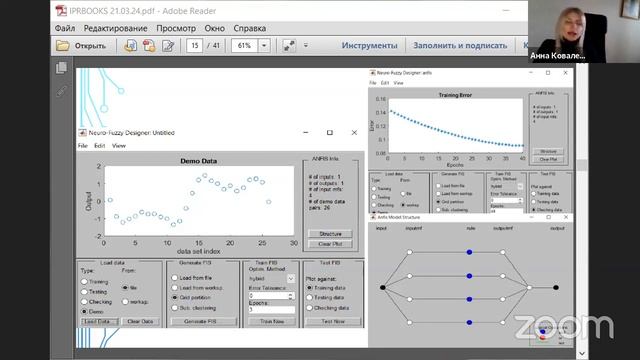640x360 pixels.
Task: Click the zoom level field showing 61%
Action: (244, 45)
